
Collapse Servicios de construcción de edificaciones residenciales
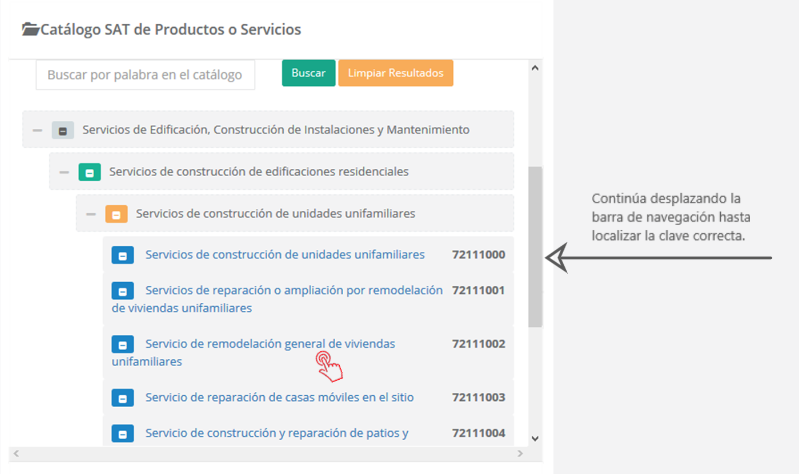64,172
